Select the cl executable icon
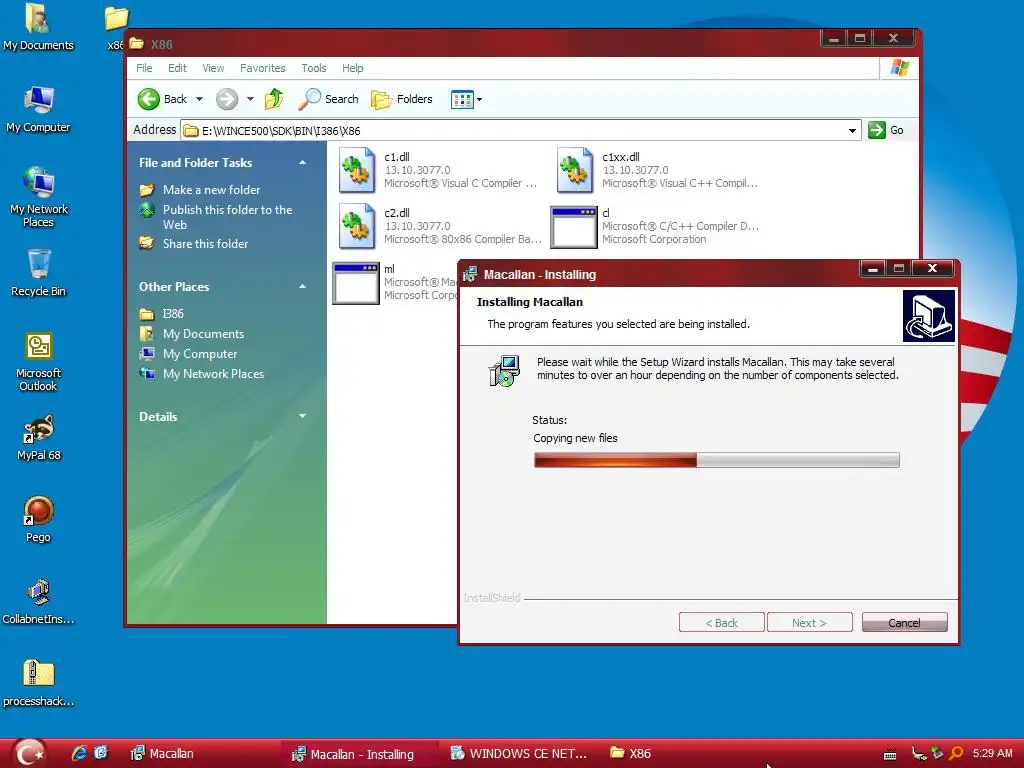1024x768 pixels. coord(573,227)
